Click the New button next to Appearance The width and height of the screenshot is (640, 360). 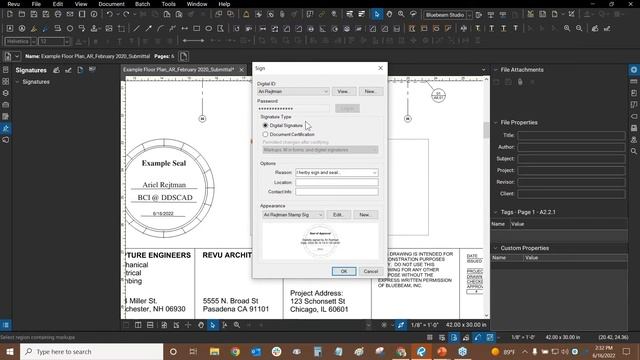click(x=365, y=215)
